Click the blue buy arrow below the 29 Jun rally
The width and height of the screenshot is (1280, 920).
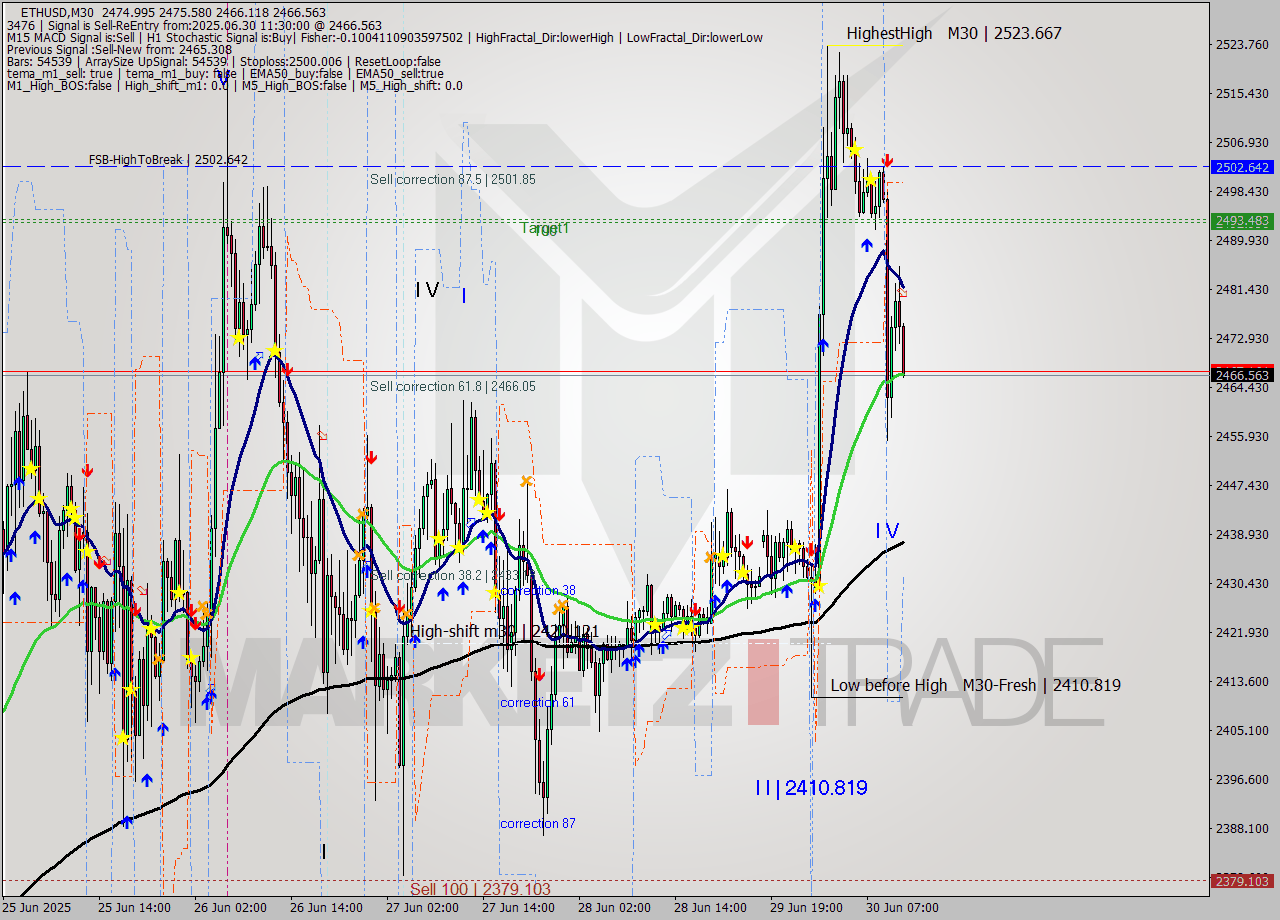[x=822, y=345]
